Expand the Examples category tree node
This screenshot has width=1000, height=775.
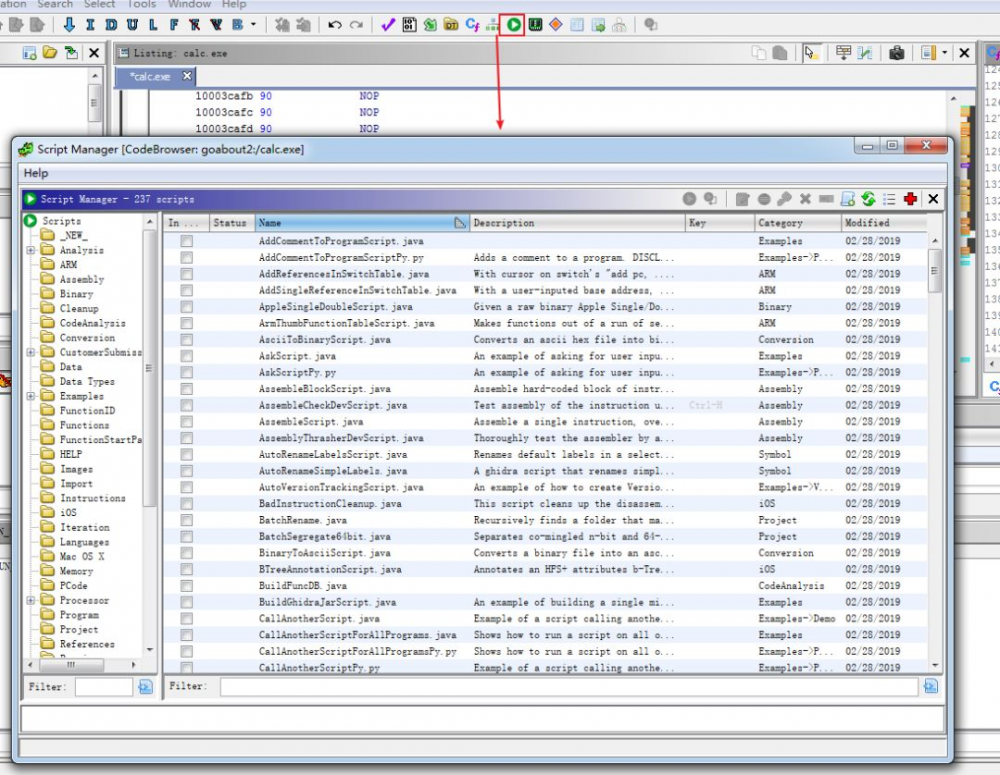tap(31, 396)
